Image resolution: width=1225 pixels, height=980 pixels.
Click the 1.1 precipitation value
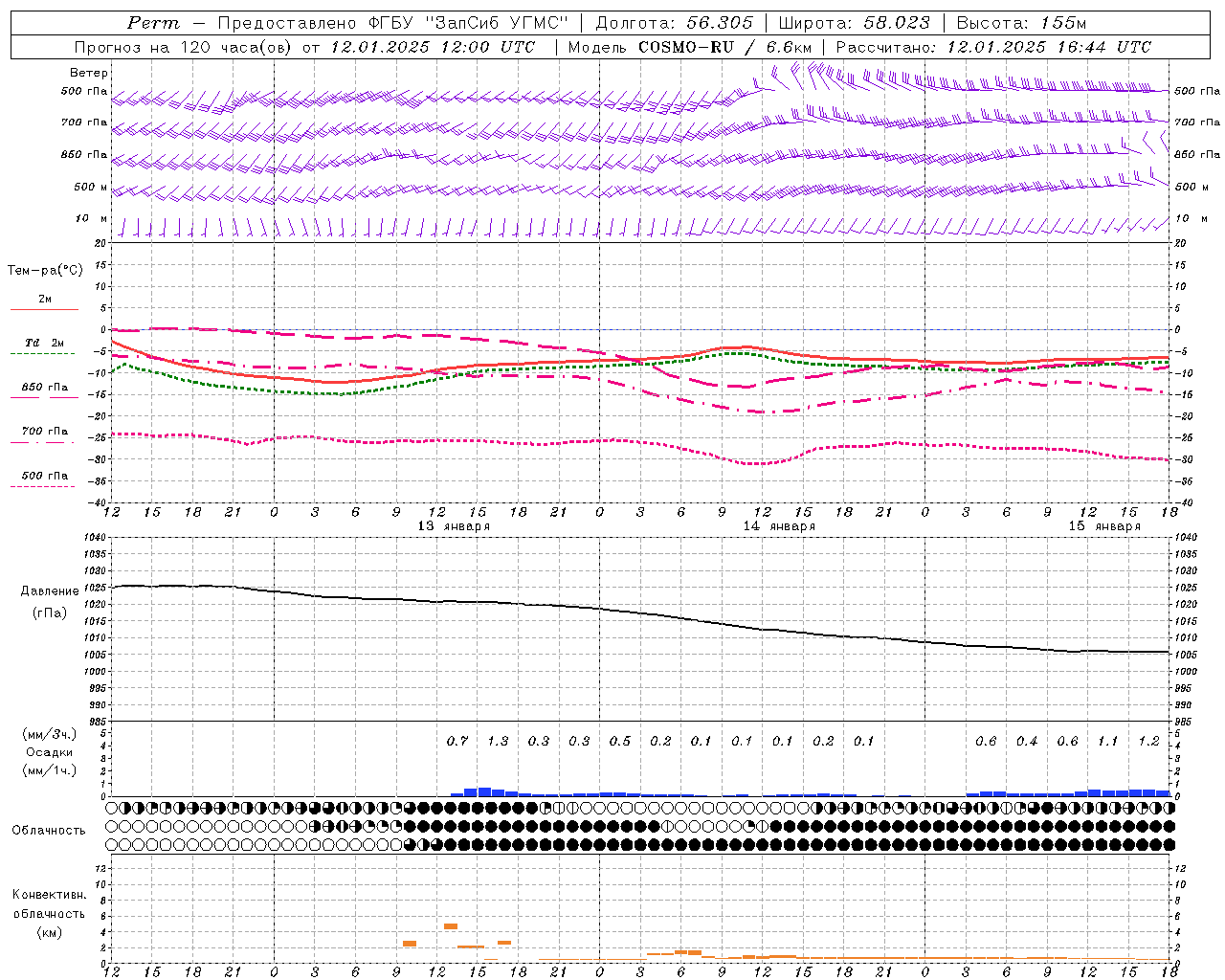[1107, 741]
